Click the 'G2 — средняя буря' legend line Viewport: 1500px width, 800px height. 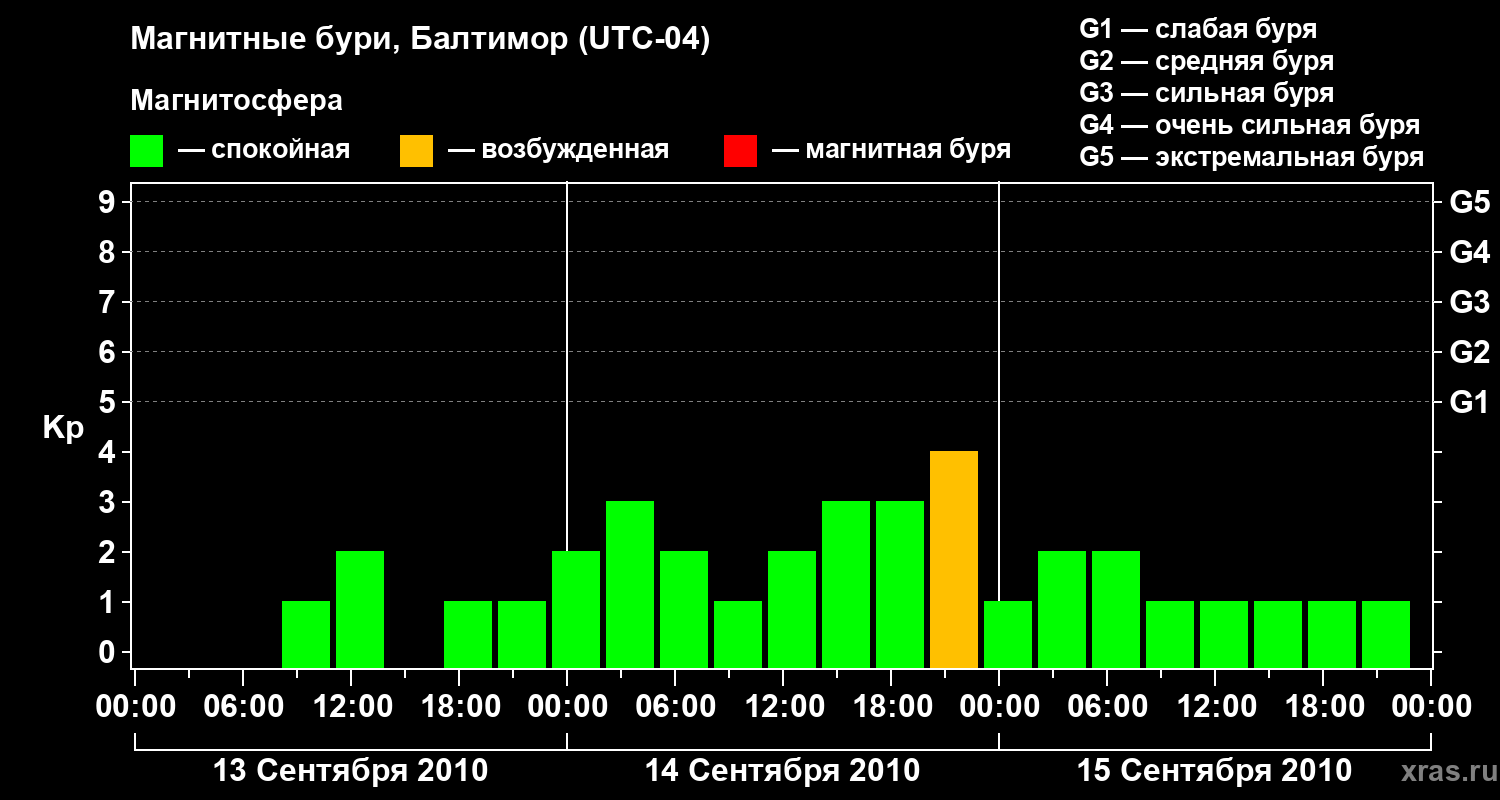point(1206,61)
